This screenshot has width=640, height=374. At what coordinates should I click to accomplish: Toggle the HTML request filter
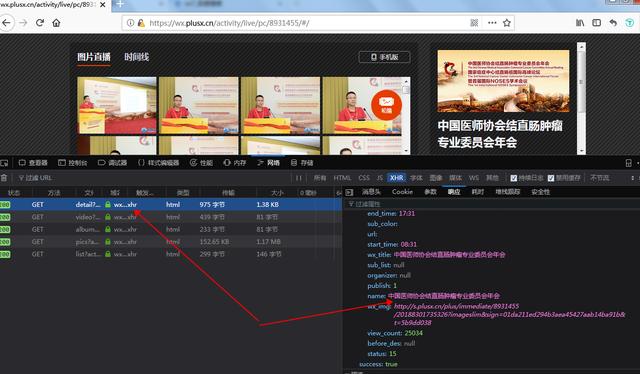pos(342,178)
